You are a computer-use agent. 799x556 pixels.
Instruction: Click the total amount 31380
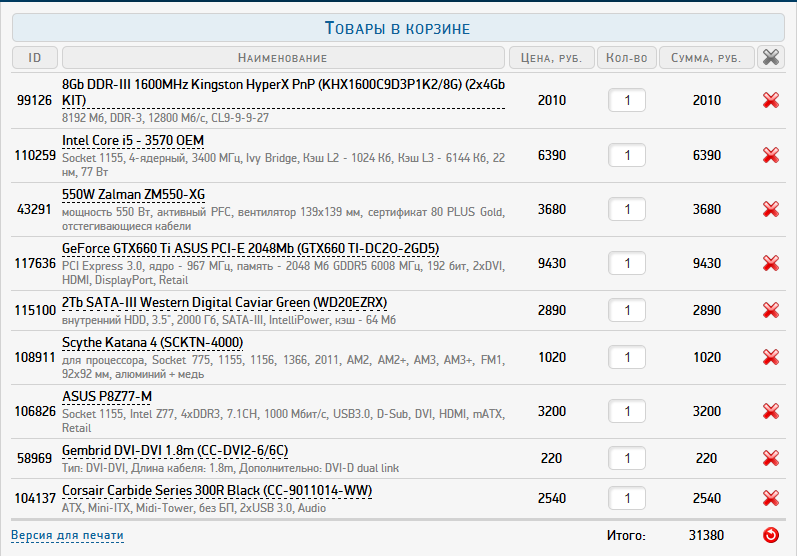point(706,535)
